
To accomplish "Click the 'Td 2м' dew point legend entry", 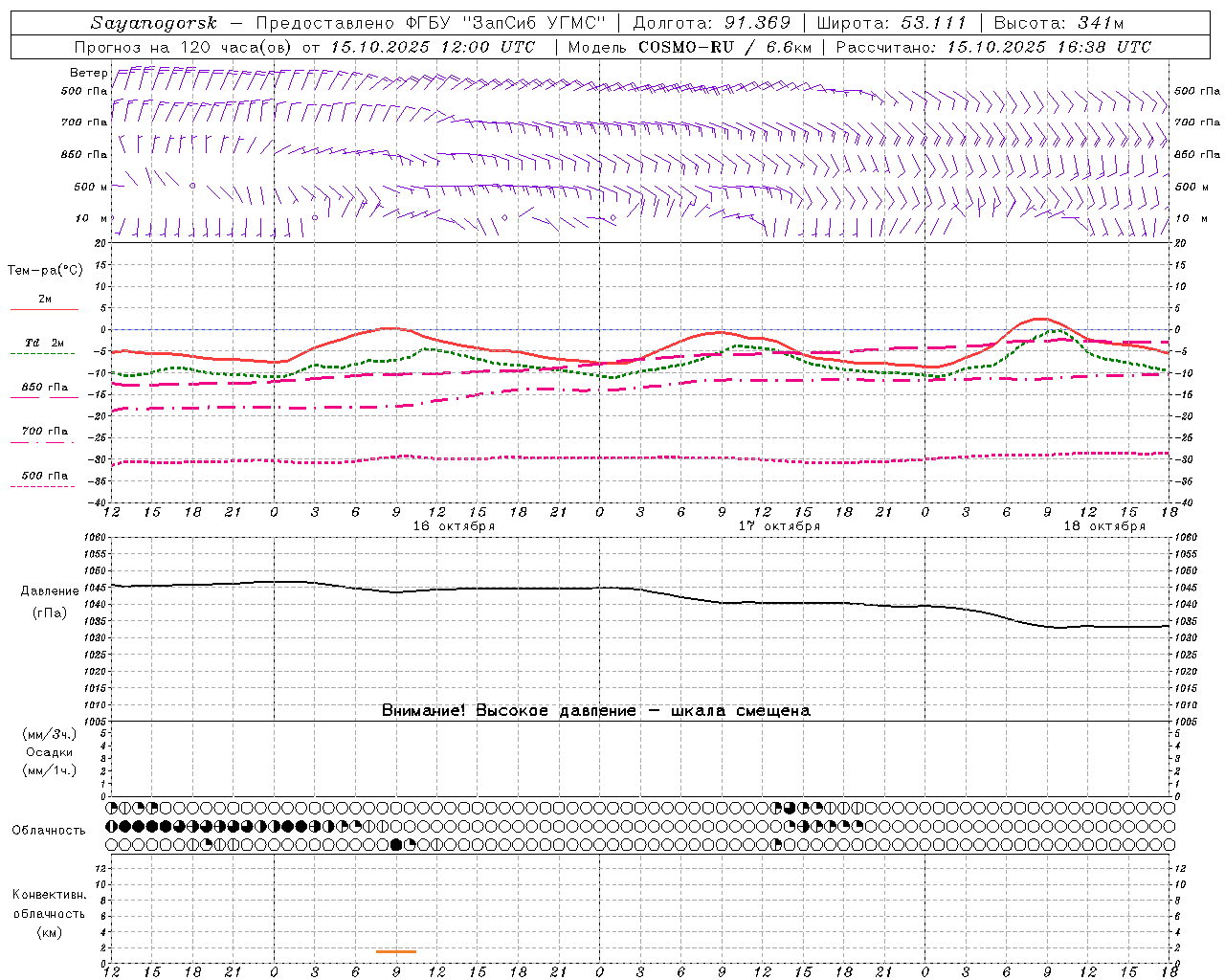I will coord(44,343).
